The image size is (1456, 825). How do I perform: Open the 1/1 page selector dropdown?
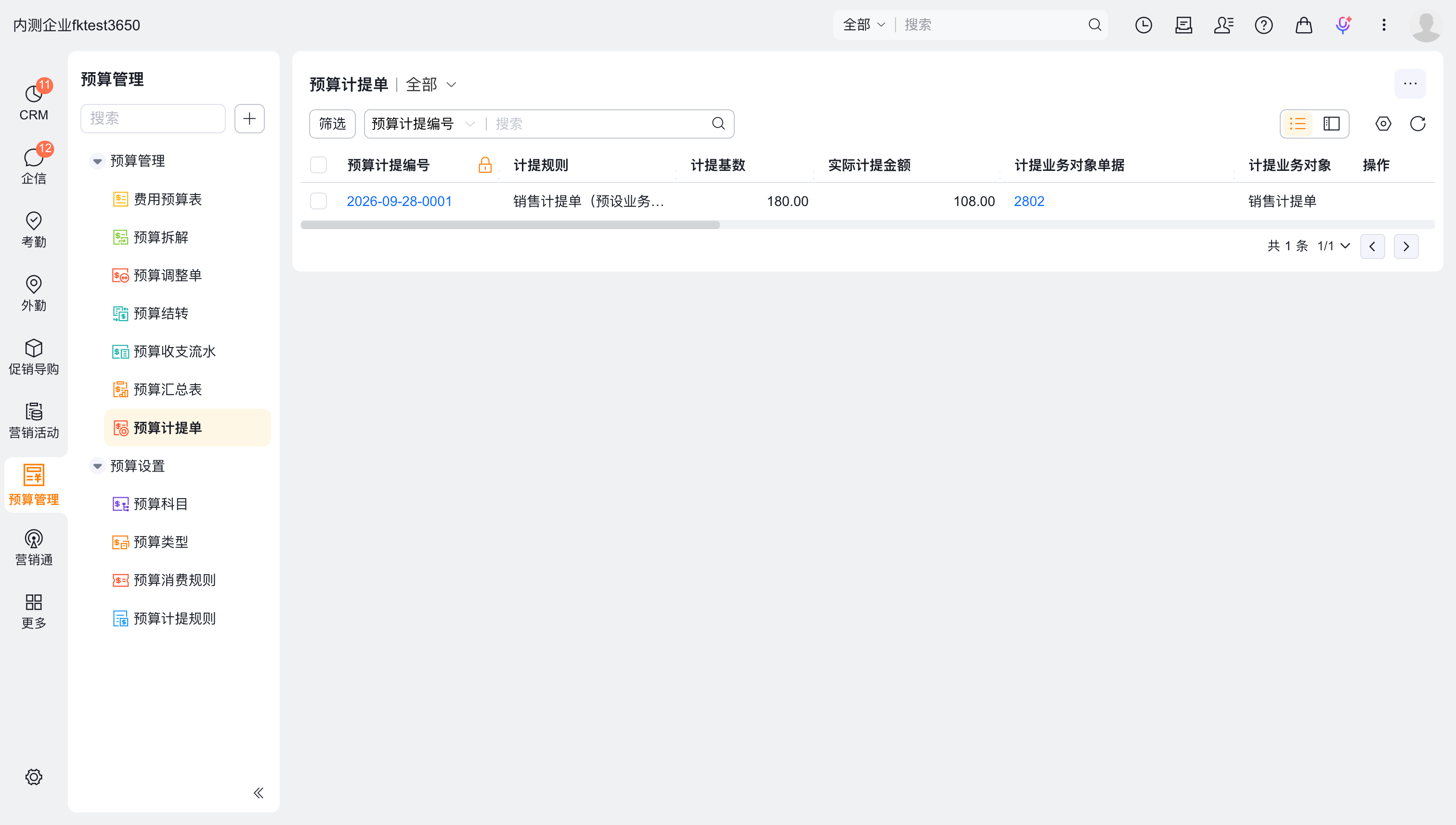[1333, 246]
